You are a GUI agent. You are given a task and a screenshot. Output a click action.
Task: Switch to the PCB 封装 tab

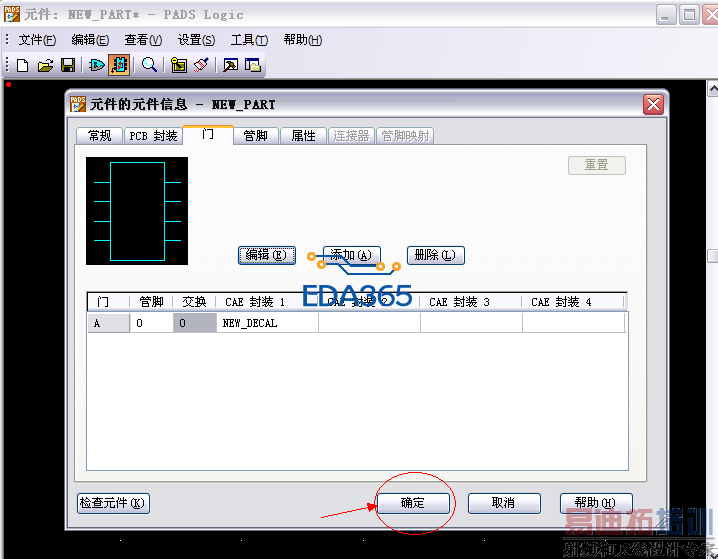pyautogui.click(x=153, y=136)
